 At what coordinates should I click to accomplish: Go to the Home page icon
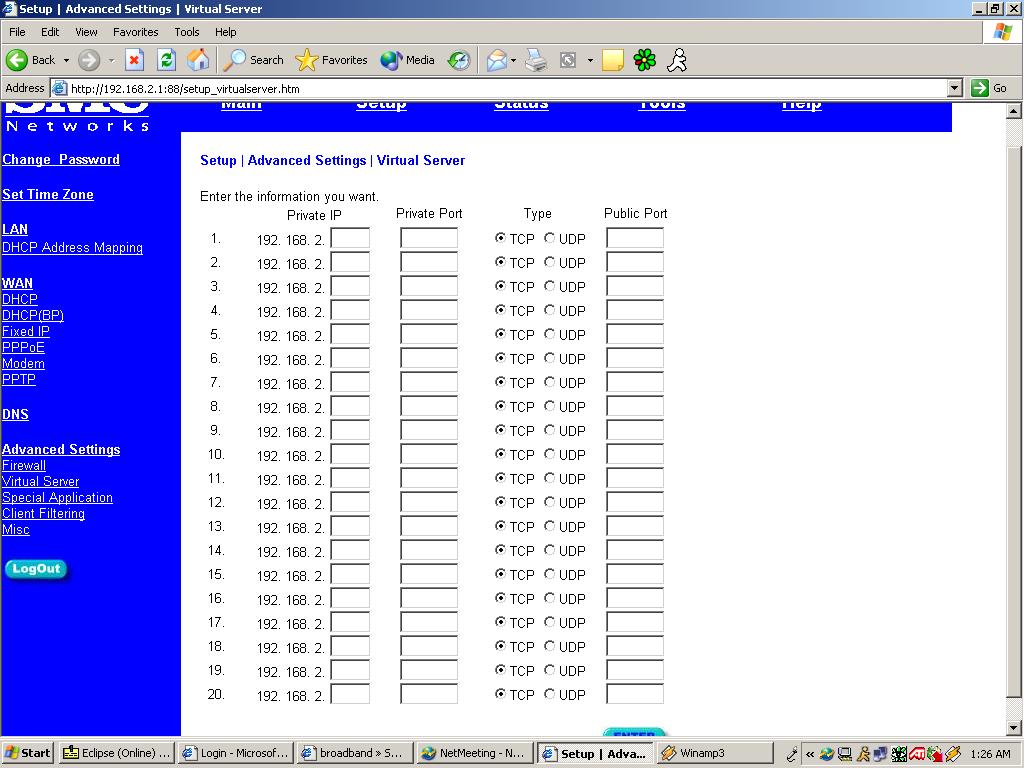pos(198,60)
